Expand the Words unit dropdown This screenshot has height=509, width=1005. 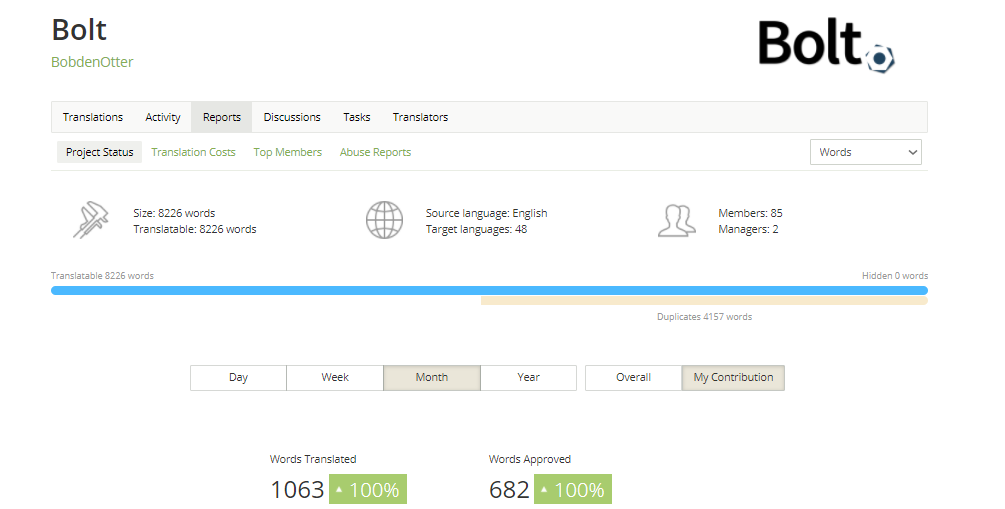(865, 152)
